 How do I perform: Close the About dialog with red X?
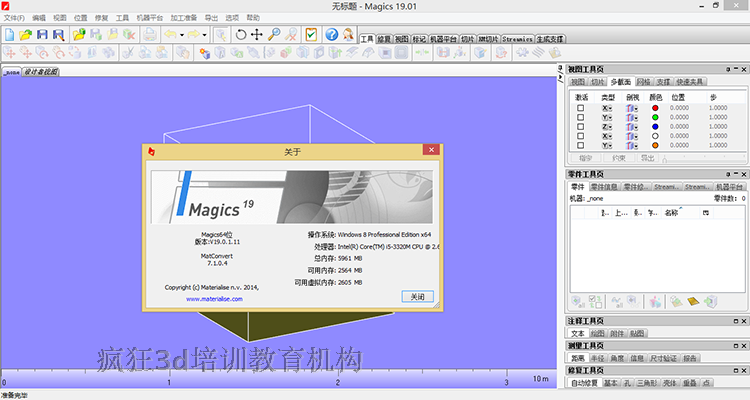pos(431,150)
